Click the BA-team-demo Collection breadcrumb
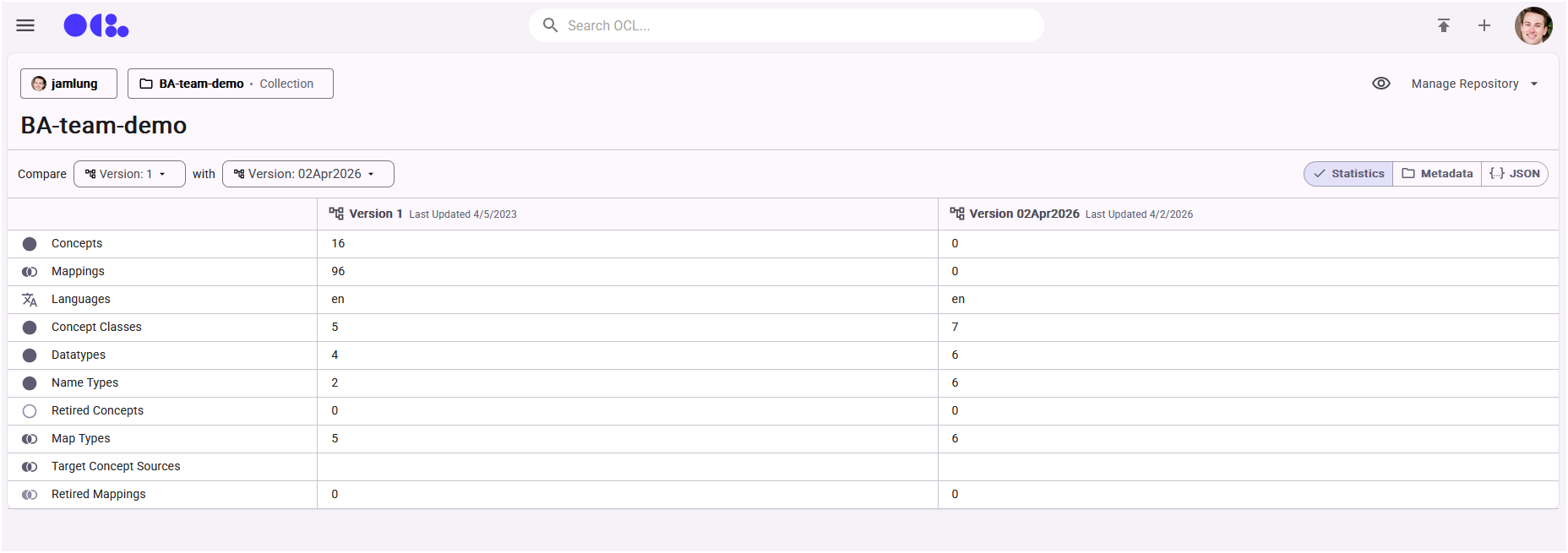This screenshot has height=553, width=1568. 230,84
